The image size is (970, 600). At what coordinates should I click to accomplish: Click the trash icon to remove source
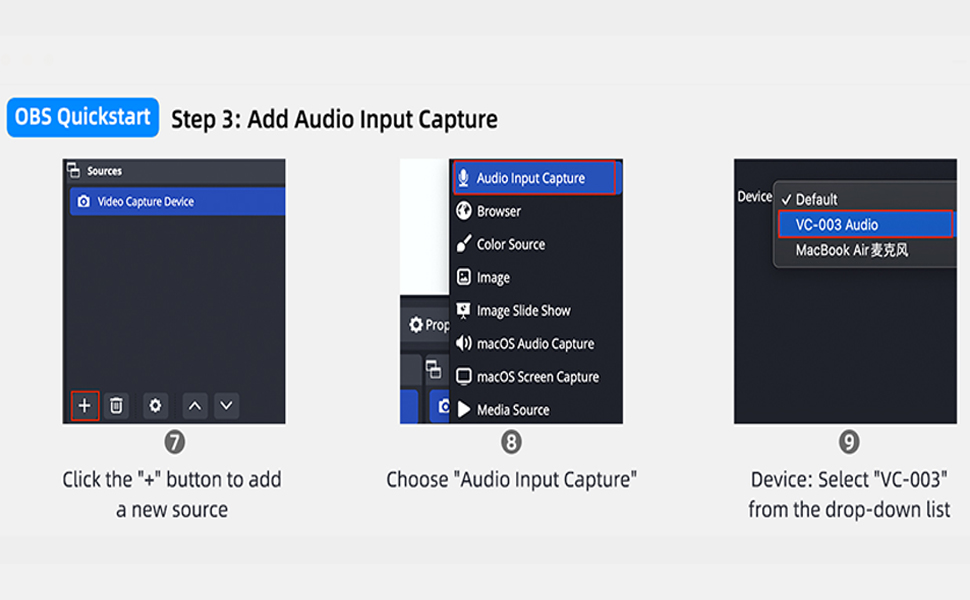pyautogui.click(x=116, y=406)
